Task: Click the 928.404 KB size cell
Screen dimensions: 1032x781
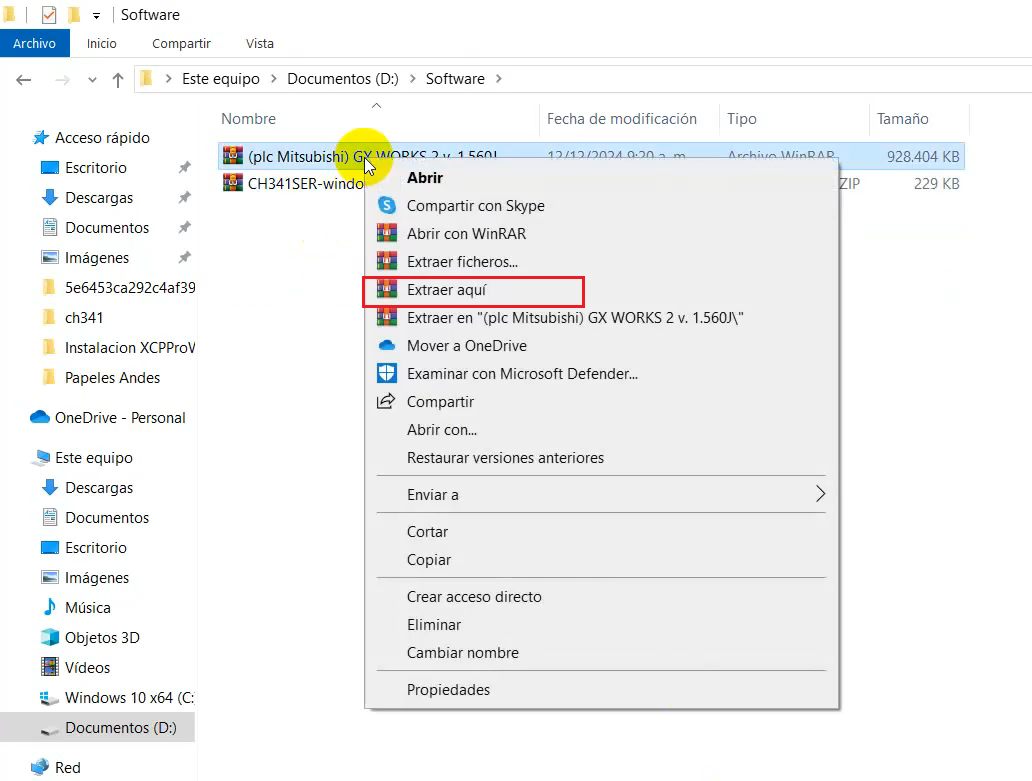Action: (923, 157)
